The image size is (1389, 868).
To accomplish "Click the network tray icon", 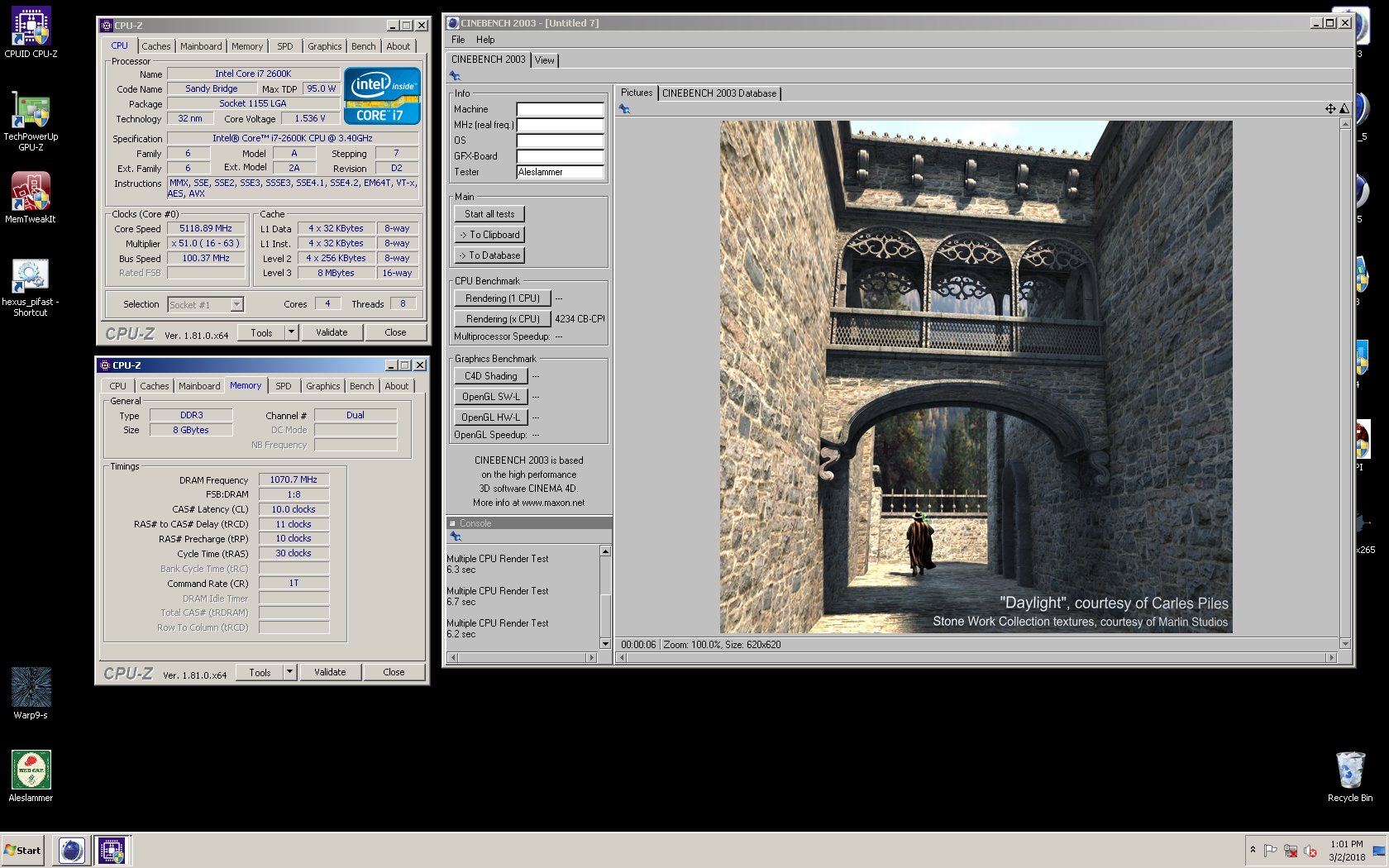I will [x=1291, y=851].
